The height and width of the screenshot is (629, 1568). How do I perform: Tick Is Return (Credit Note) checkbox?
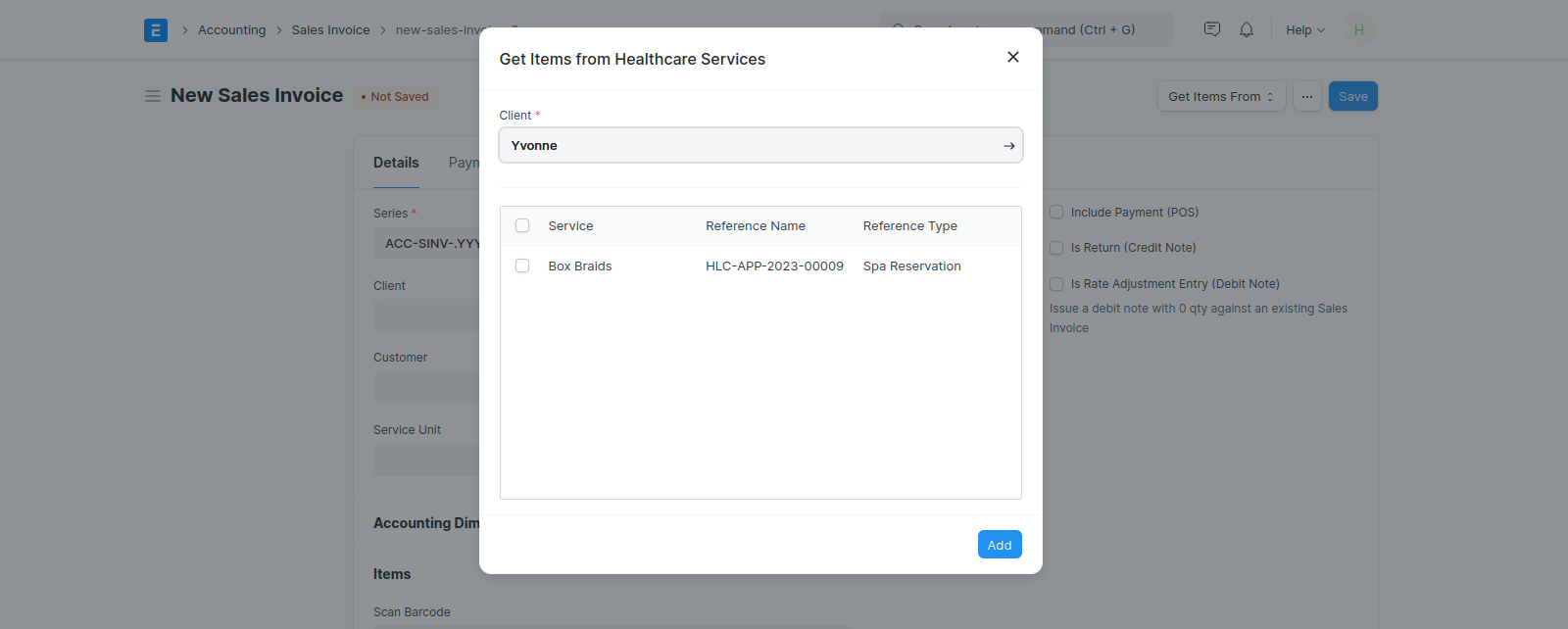(x=1056, y=248)
